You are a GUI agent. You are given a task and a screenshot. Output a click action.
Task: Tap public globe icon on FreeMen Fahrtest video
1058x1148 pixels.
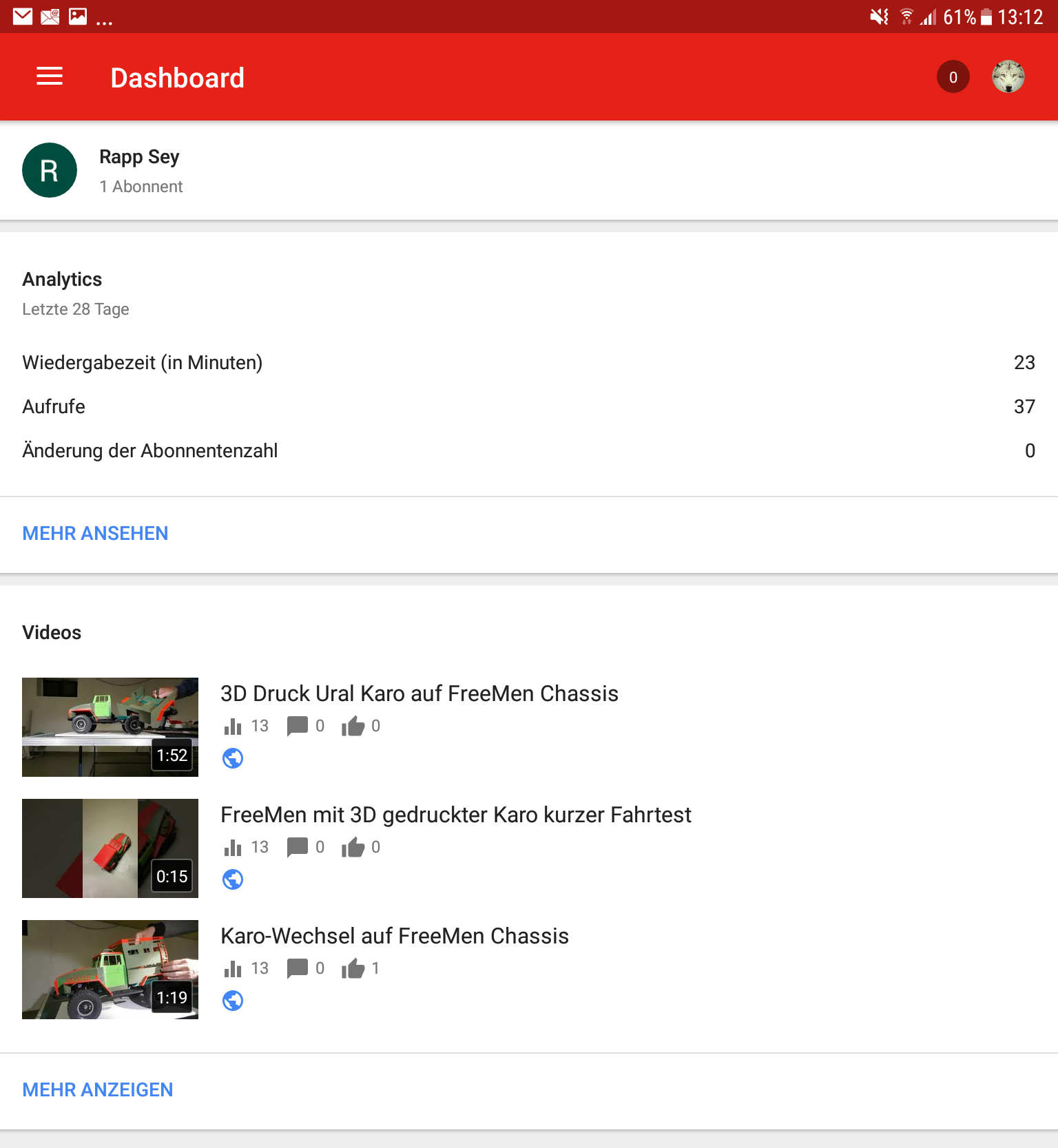[233, 879]
